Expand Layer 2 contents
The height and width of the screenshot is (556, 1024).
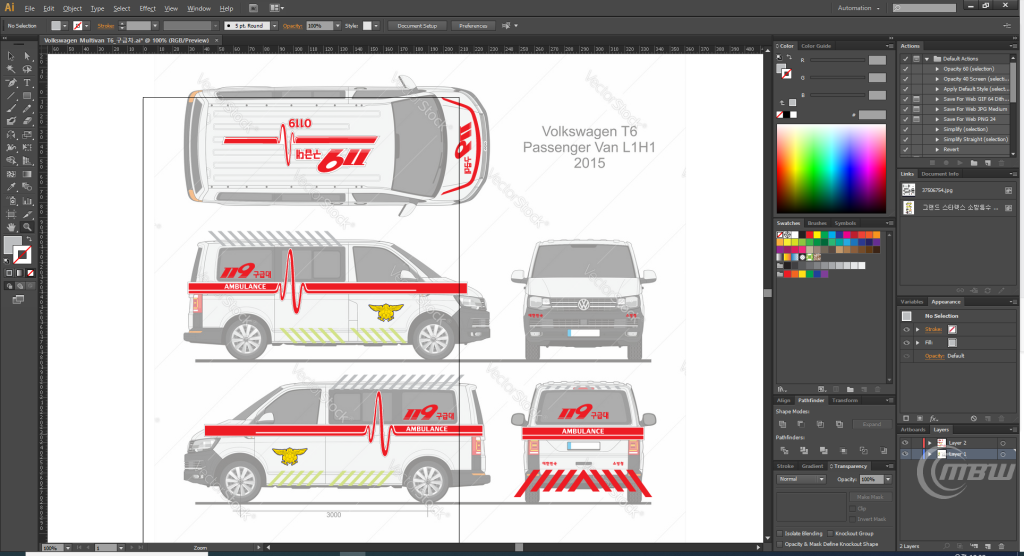929,443
